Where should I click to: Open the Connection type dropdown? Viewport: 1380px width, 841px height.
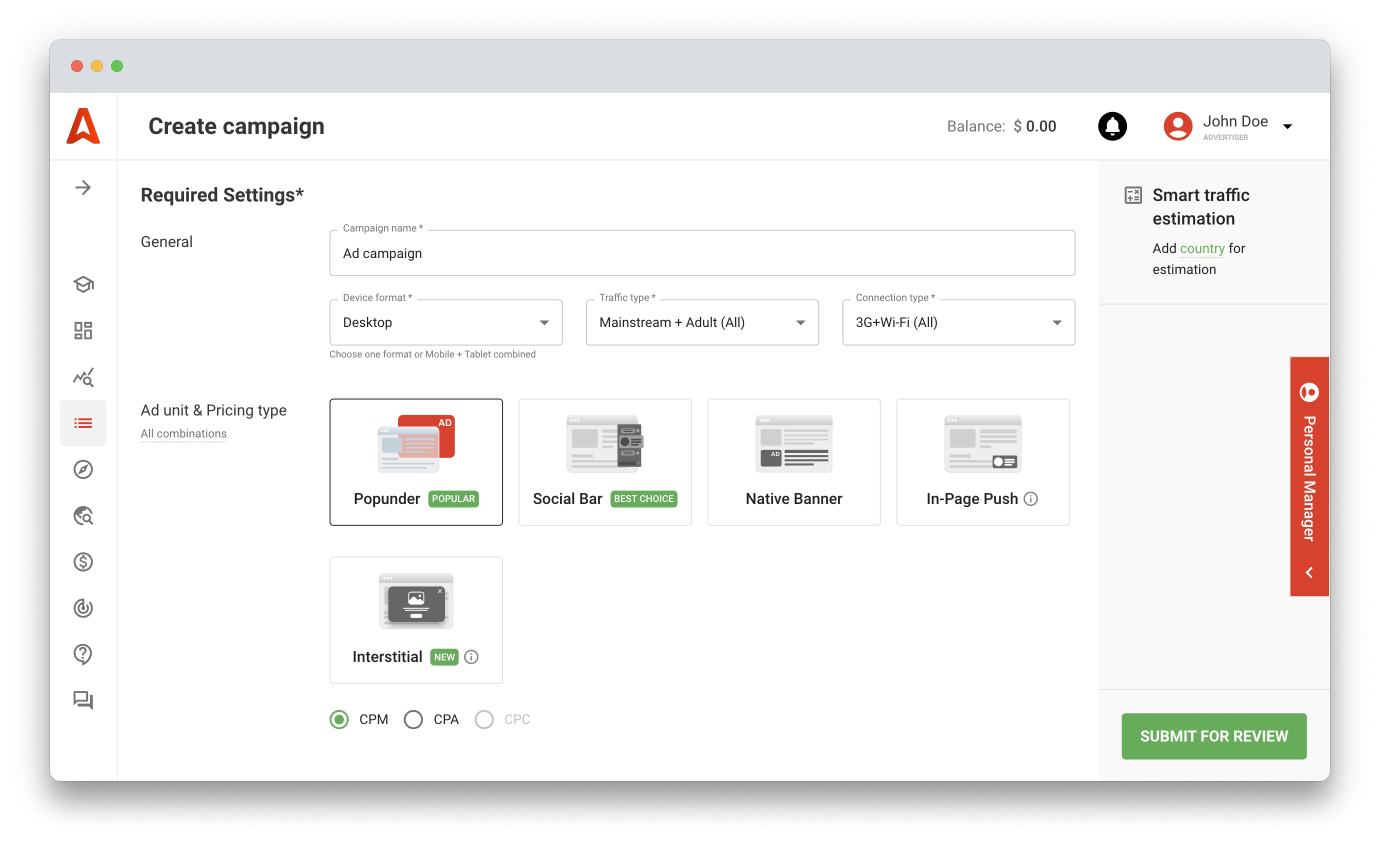coord(958,323)
